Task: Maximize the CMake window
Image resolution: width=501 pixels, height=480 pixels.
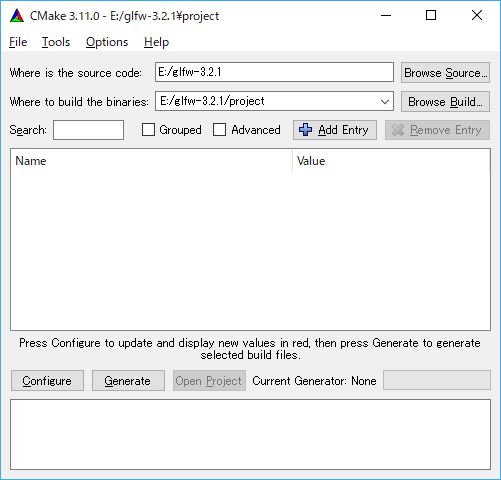Action: pos(431,15)
